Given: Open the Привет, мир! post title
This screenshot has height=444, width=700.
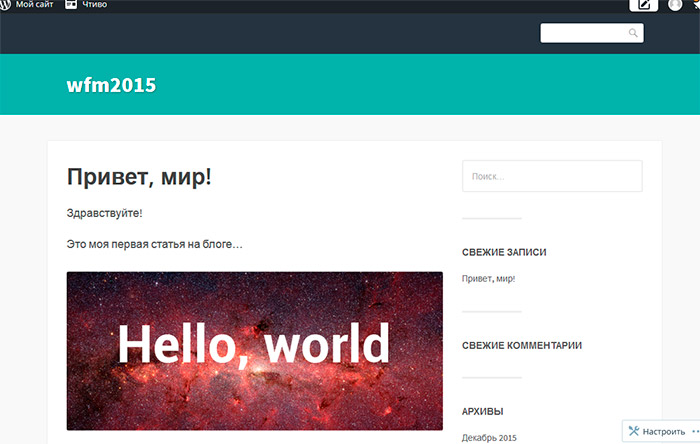Looking at the screenshot, I should [139, 177].
